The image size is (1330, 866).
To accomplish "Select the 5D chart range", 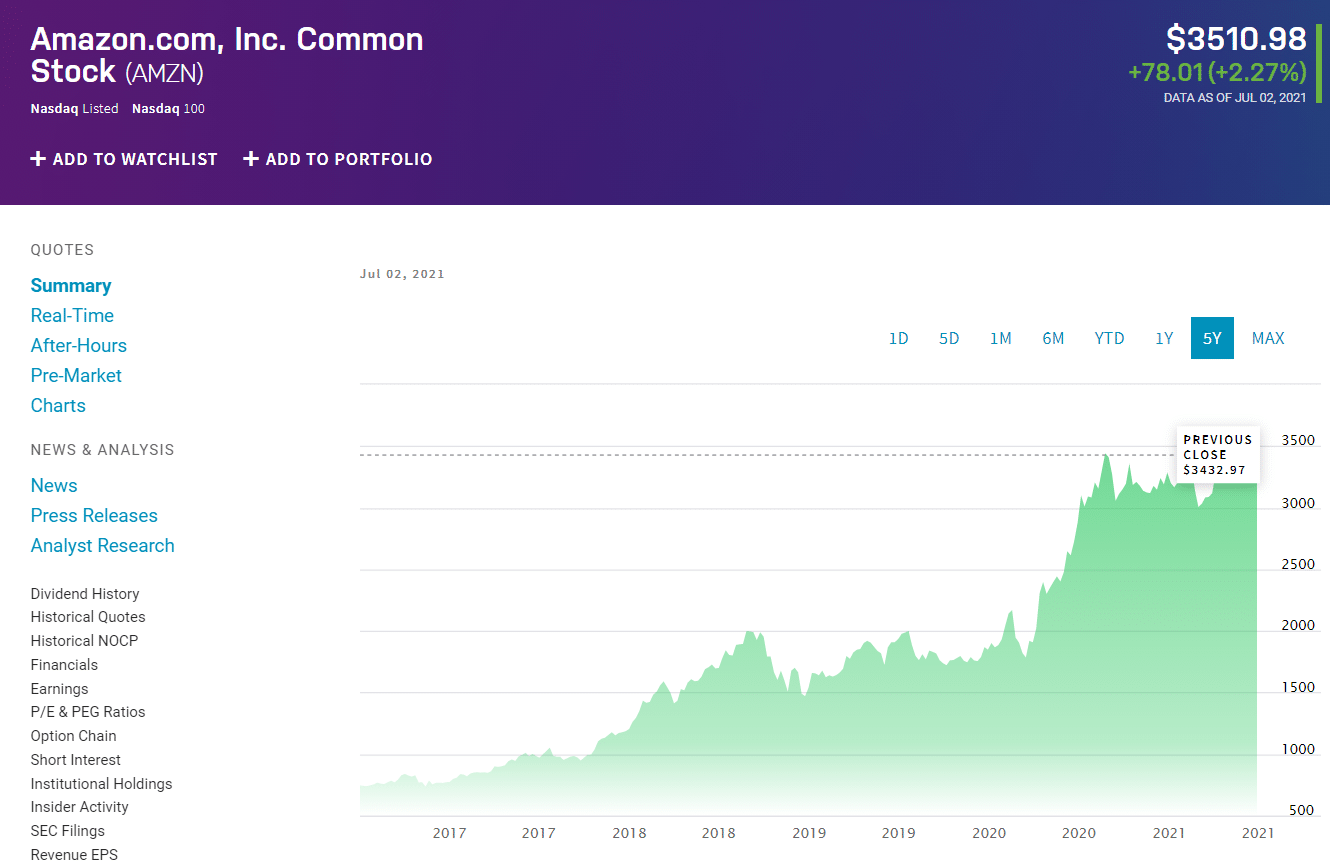I will (x=949, y=338).
